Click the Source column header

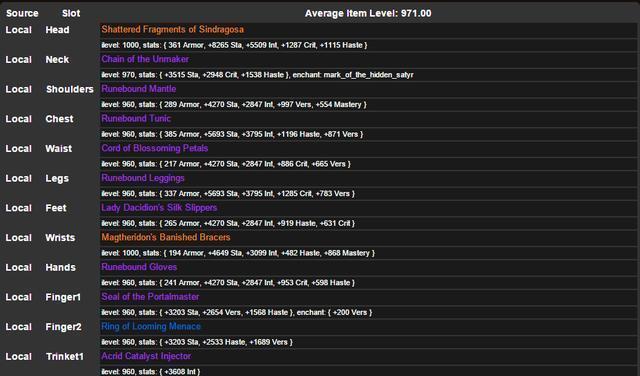22,13
